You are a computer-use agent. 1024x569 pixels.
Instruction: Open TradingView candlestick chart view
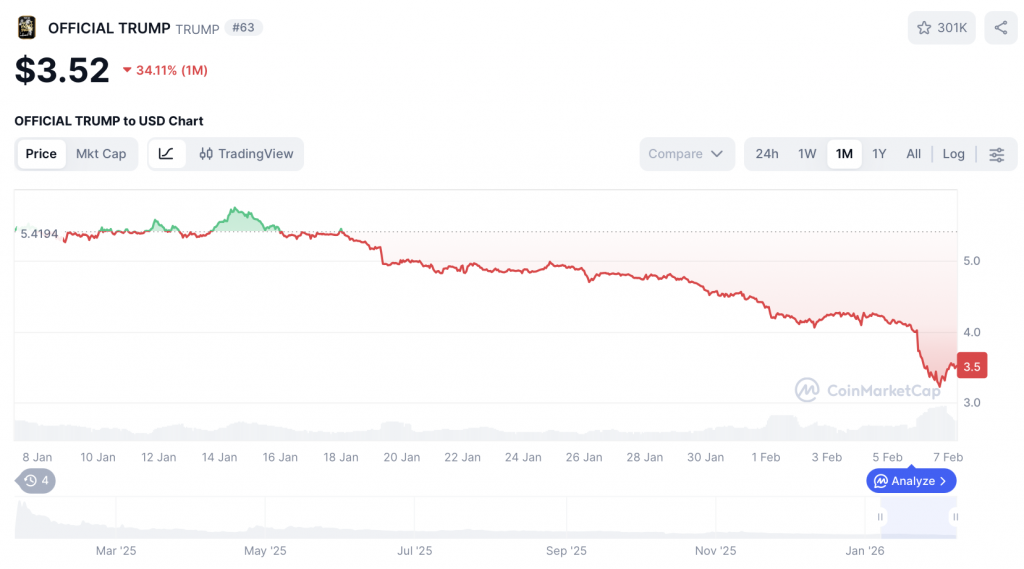click(246, 154)
